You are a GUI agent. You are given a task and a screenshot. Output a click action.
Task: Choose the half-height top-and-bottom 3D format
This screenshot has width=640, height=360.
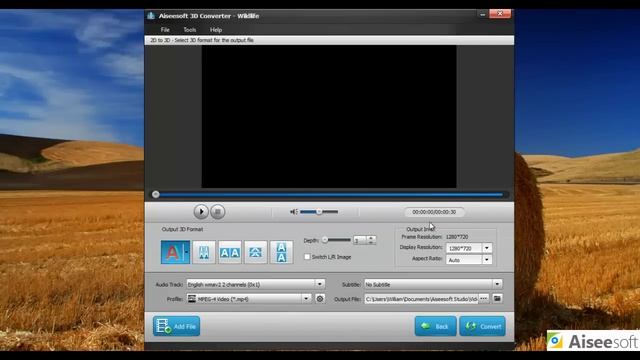pyautogui.click(x=256, y=252)
